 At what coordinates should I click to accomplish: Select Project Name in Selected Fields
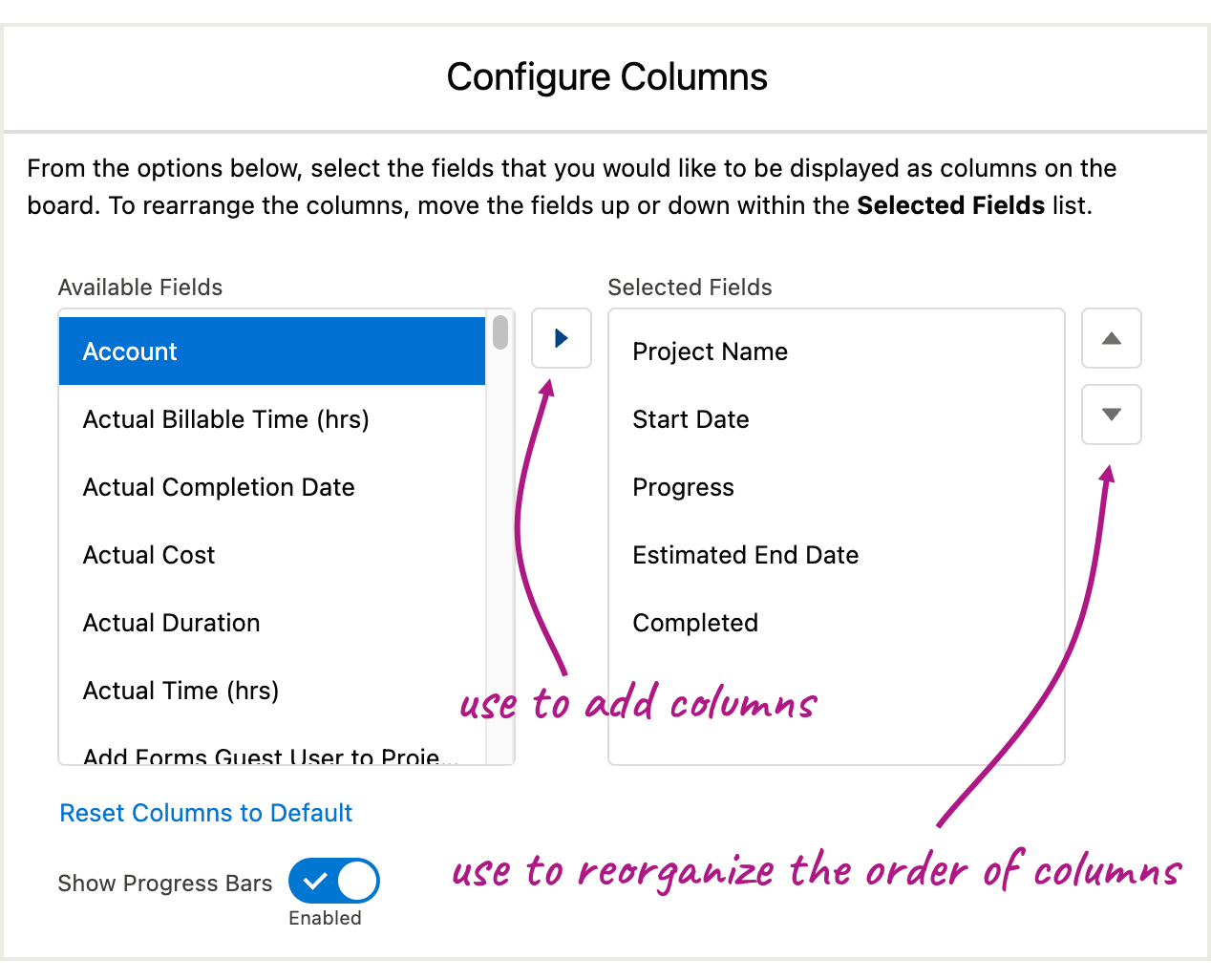point(837,352)
